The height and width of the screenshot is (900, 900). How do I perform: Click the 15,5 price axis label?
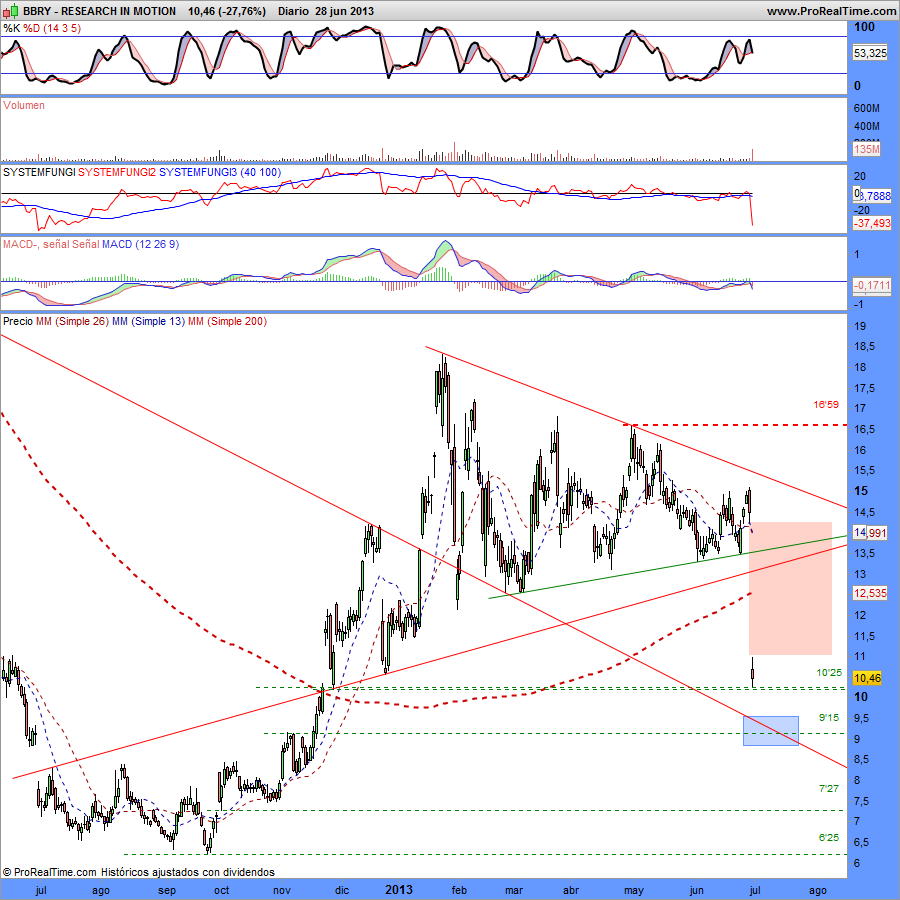(x=864, y=471)
